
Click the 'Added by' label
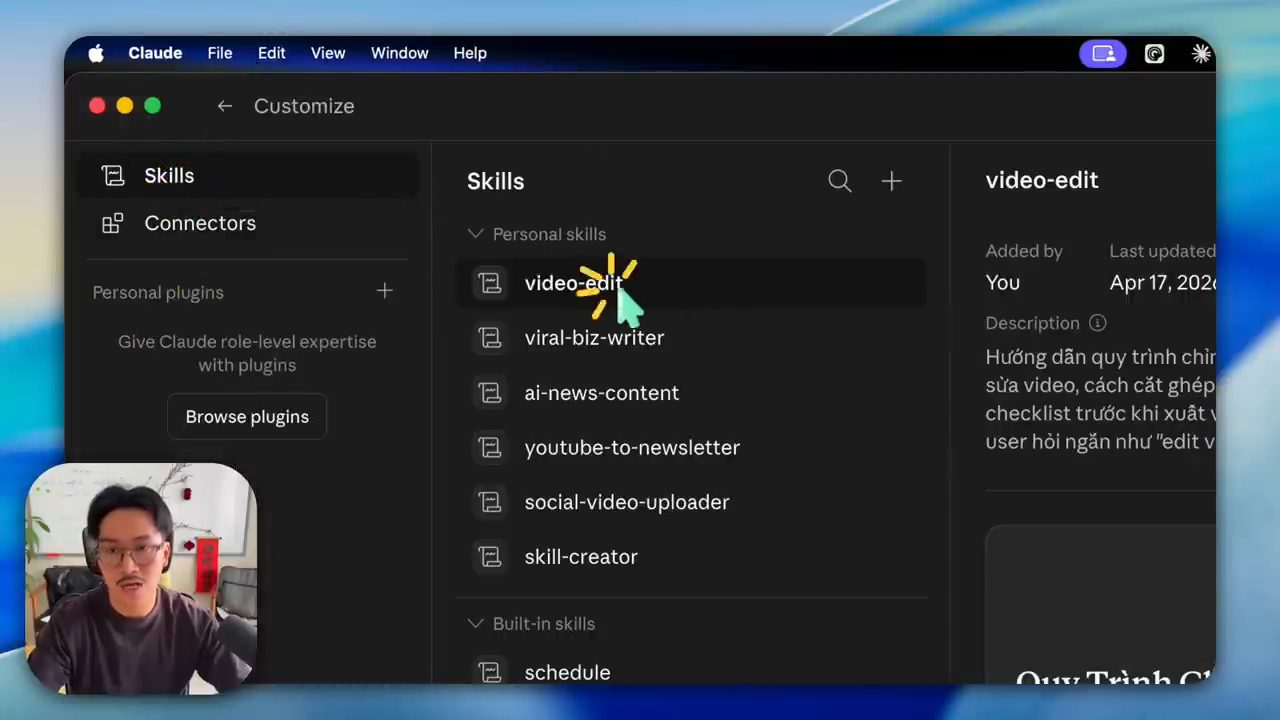1024,251
